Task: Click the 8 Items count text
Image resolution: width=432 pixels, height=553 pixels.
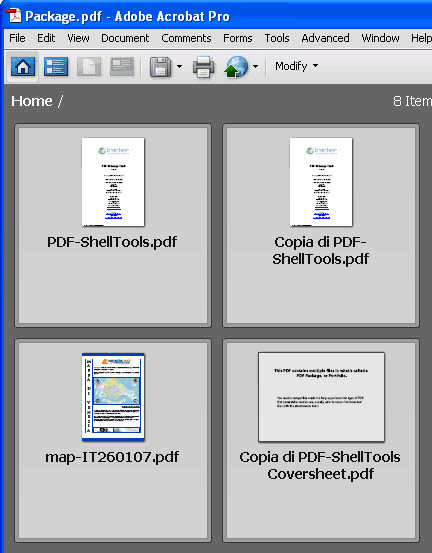Action: pos(412,101)
